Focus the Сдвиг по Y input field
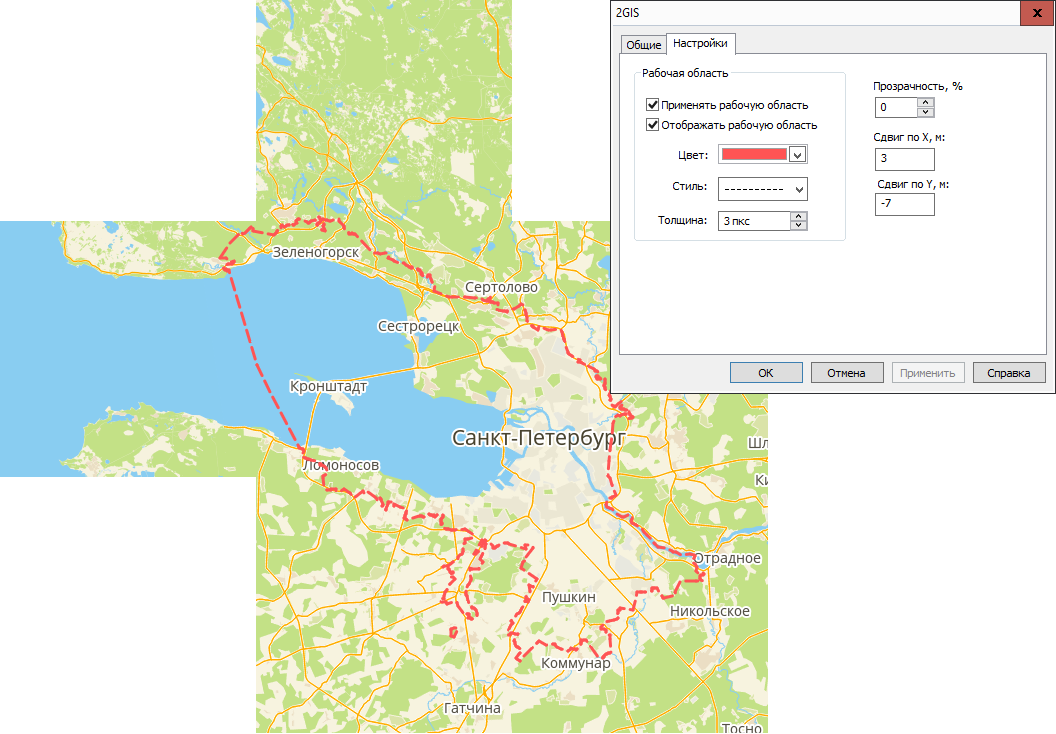This screenshot has width=1056, height=734. [904, 204]
